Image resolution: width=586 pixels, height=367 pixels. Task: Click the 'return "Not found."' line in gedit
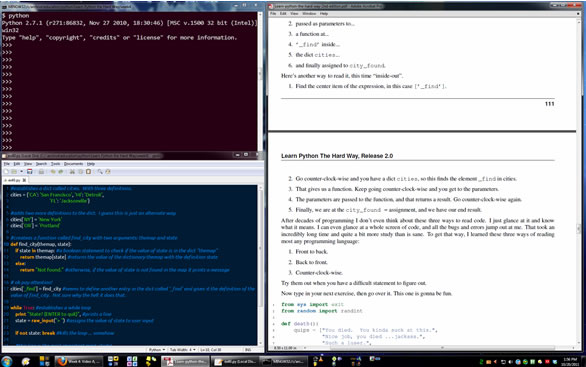(41, 269)
